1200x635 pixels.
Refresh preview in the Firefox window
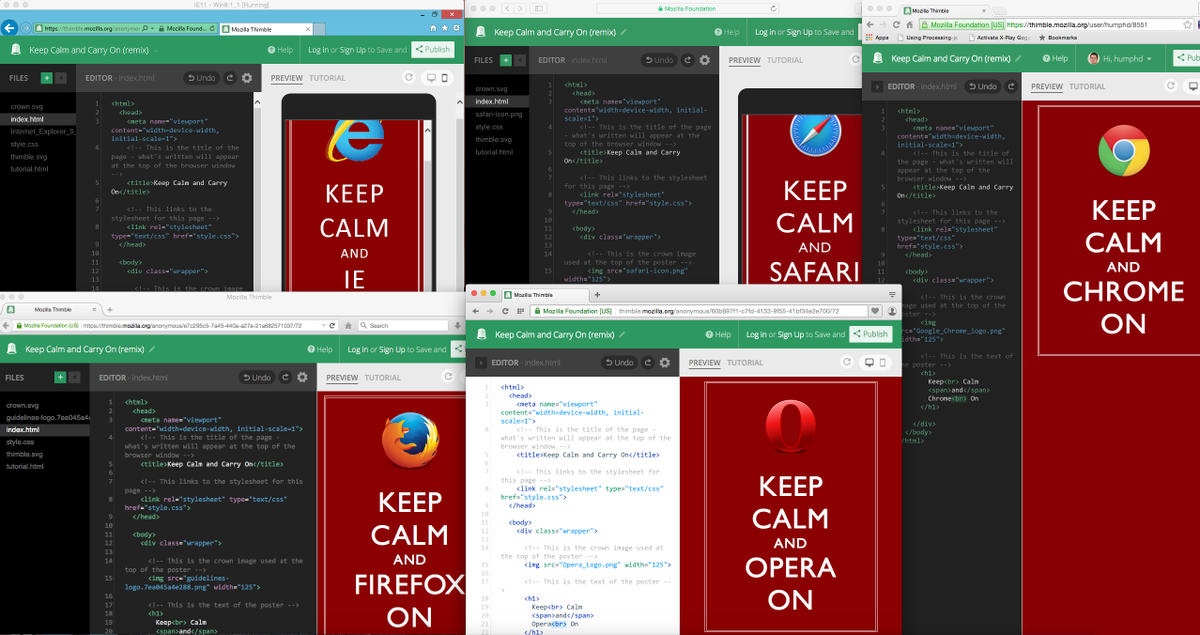450,377
